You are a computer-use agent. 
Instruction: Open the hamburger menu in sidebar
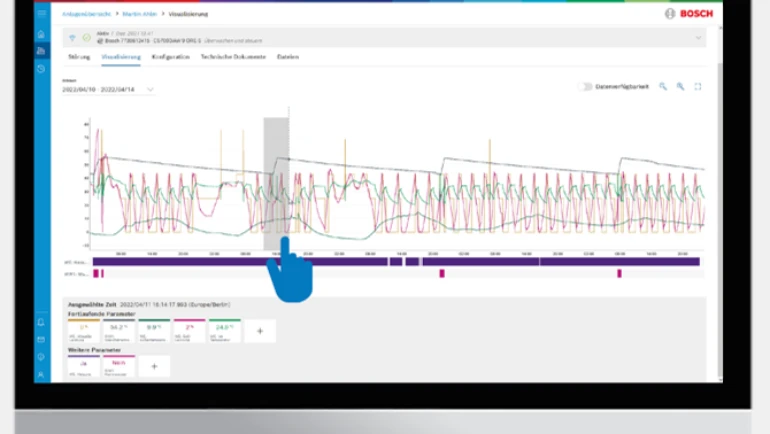(41, 14)
